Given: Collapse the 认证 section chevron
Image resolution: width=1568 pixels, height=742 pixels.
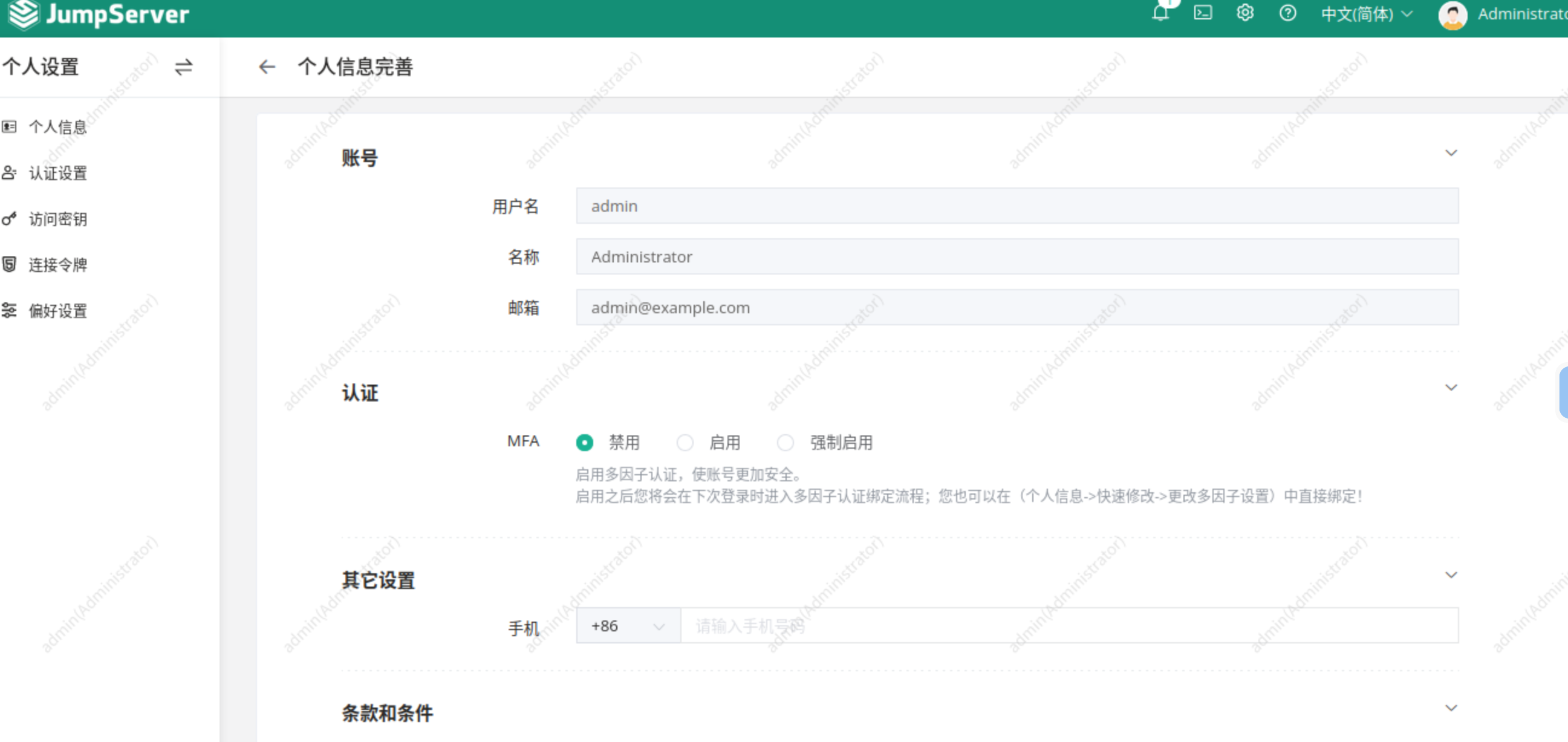Looking at the screenshot, I should 1451,388.
